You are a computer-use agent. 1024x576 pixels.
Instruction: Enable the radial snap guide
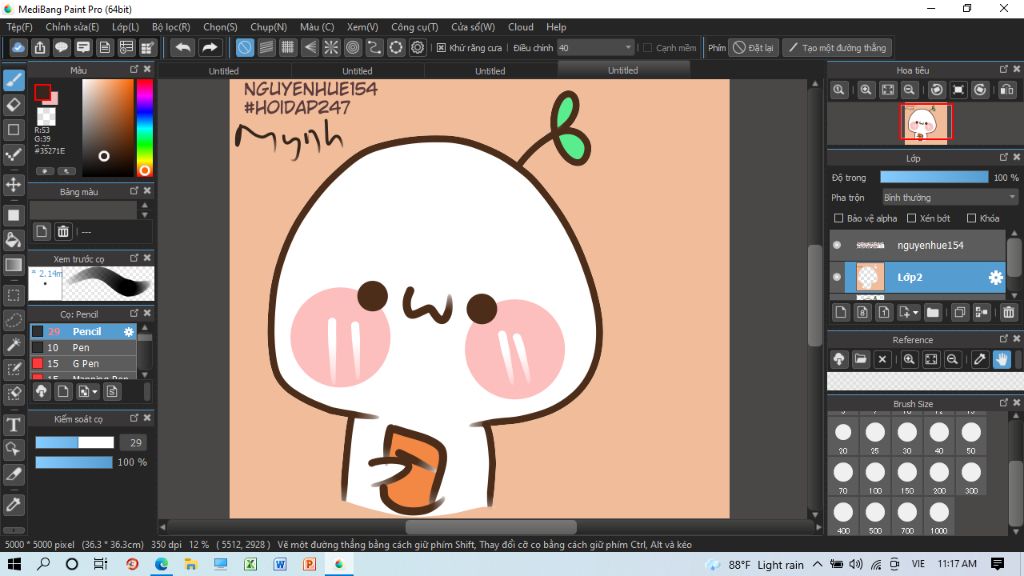(331, 48)
